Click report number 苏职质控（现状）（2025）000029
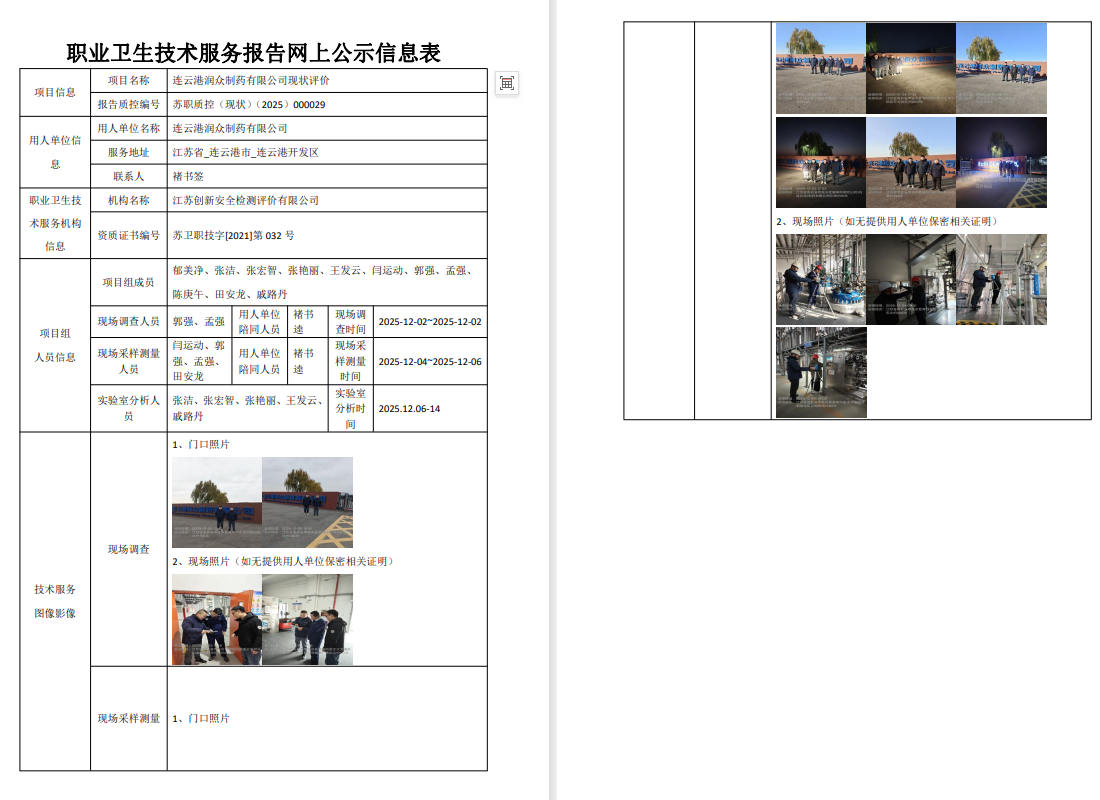The width and height of the screenshot is (1100, 800). 248,104
